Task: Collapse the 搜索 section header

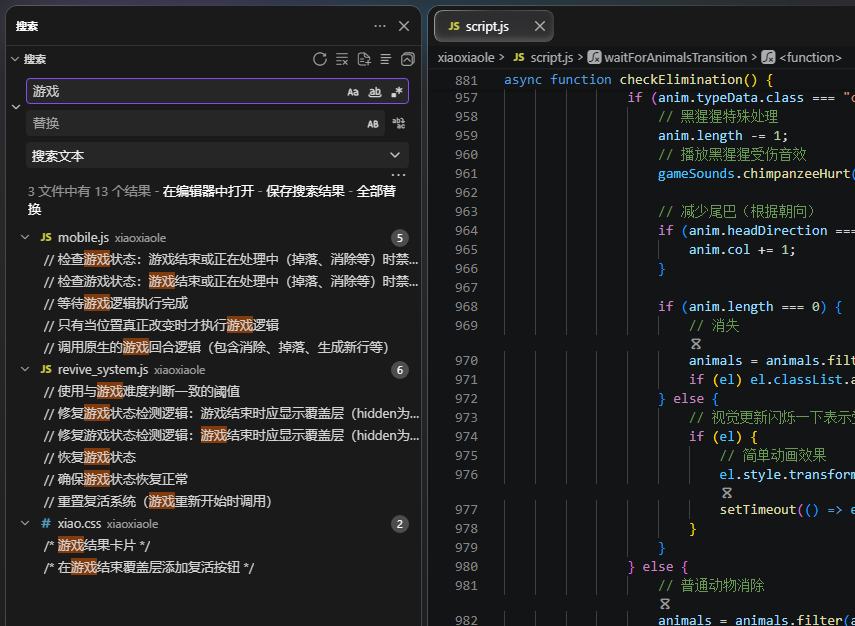Action: (15, 59)
